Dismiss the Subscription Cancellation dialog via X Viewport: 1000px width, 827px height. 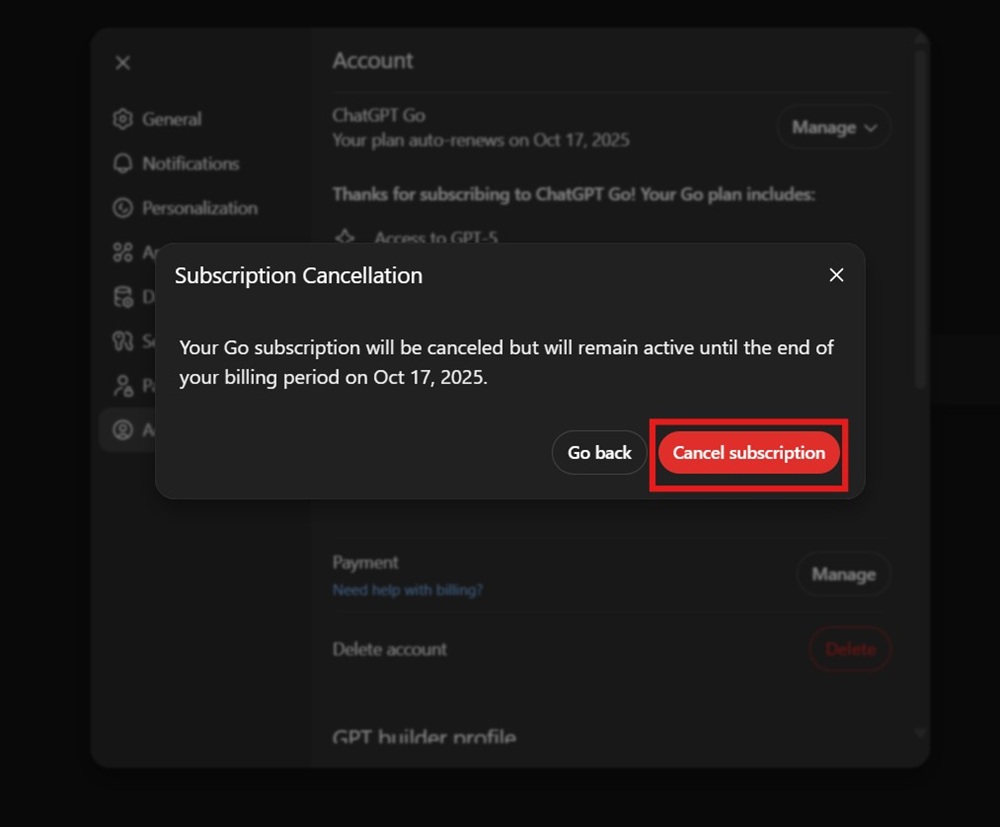click(836, 275)
